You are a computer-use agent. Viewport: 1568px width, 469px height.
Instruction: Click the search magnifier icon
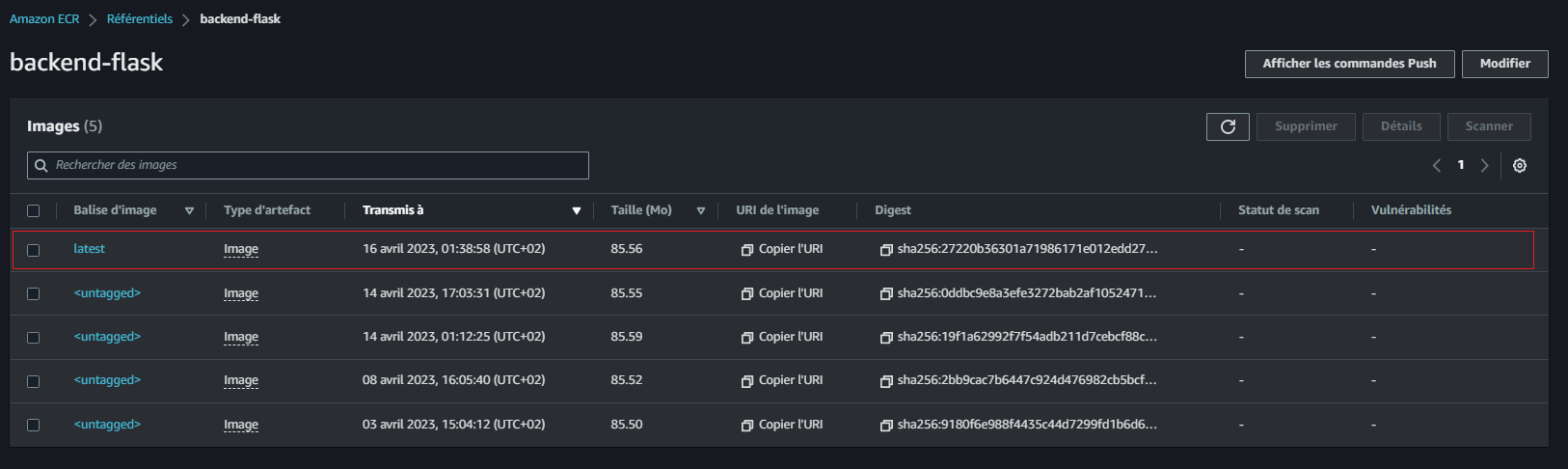coord(41,166)
